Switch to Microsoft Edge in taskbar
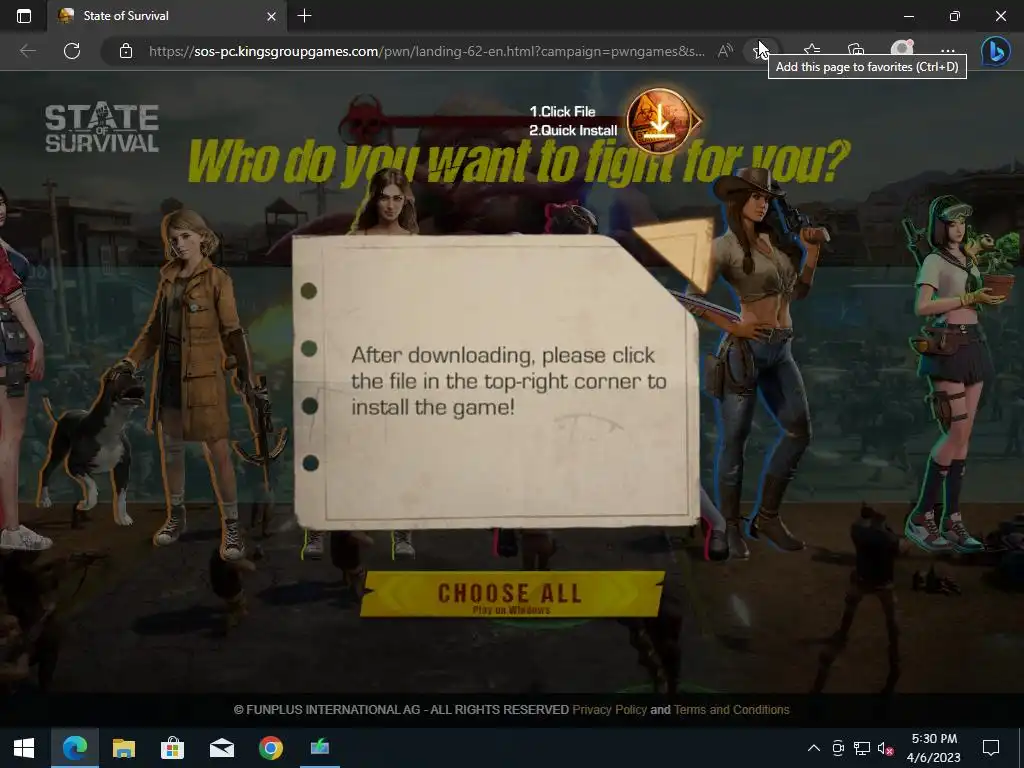This screenshot has width=1024, height=768. pyautogui.click(x=74, y=748)
